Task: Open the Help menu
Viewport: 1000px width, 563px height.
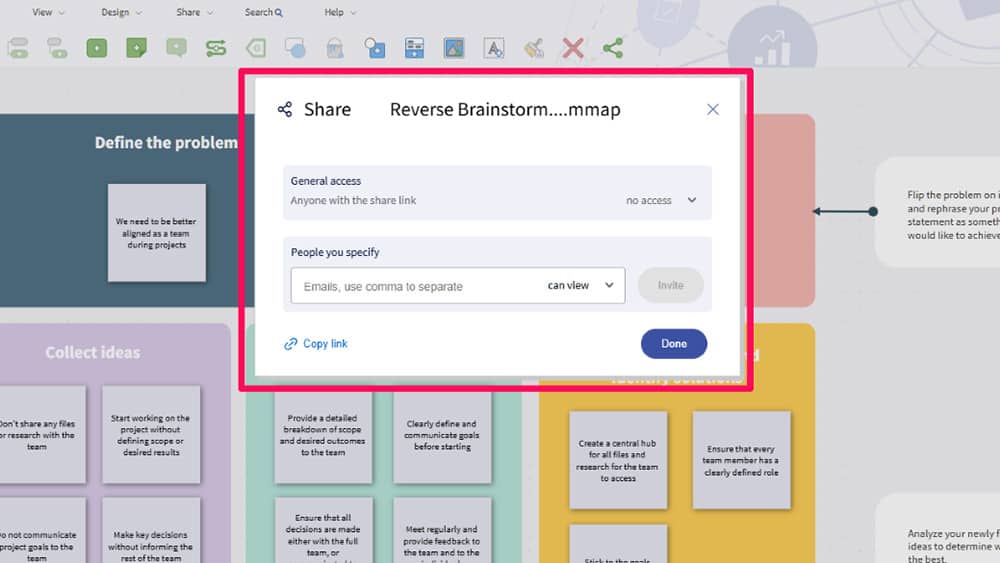Action: point(339,12)
